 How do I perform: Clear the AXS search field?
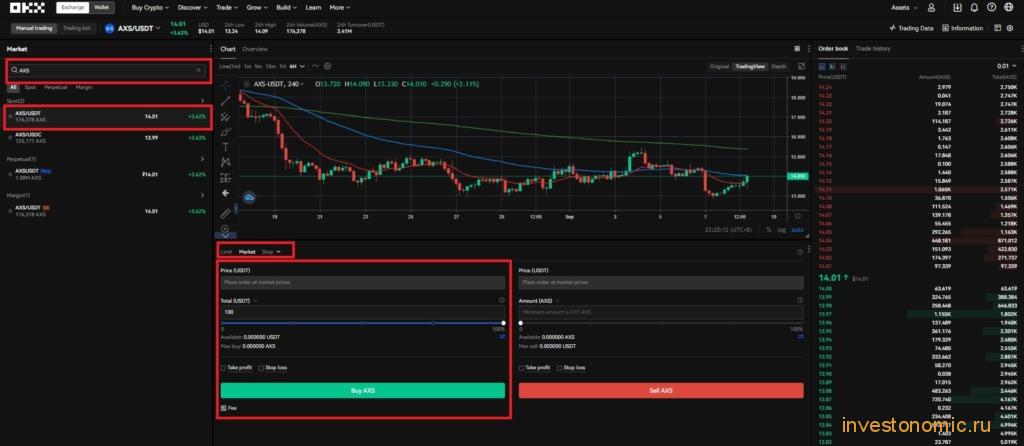point(199,70)
